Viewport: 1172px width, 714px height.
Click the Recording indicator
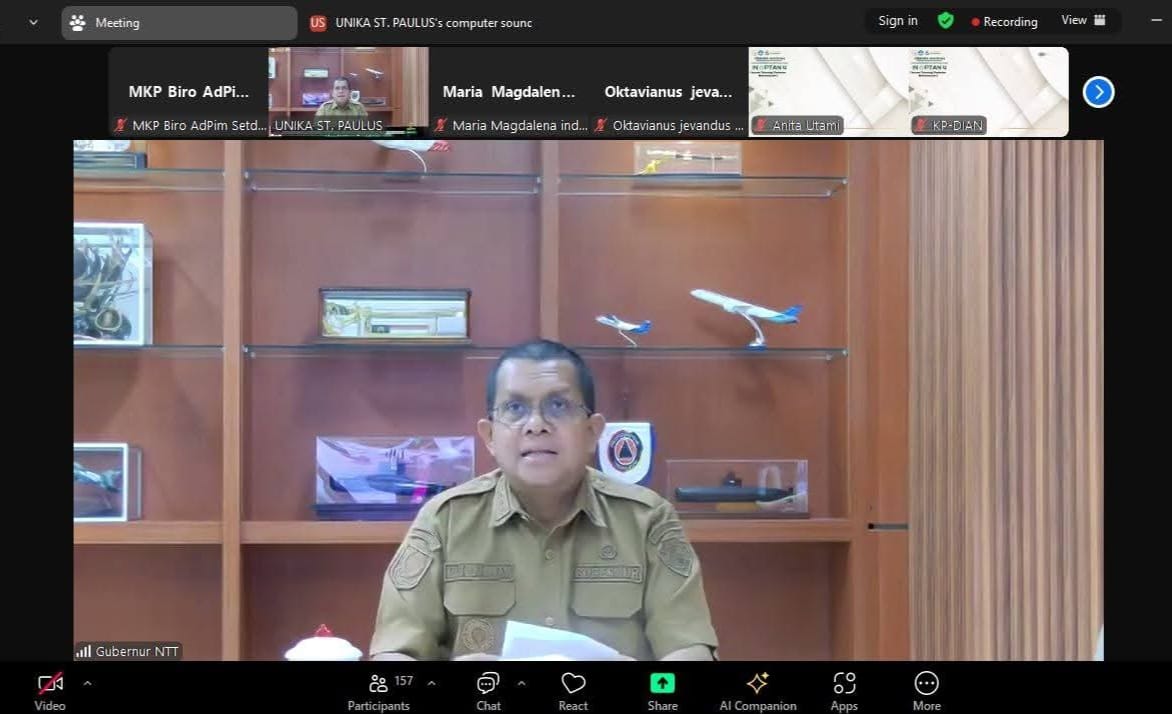pyautogui.click(x=1004, y=22)
